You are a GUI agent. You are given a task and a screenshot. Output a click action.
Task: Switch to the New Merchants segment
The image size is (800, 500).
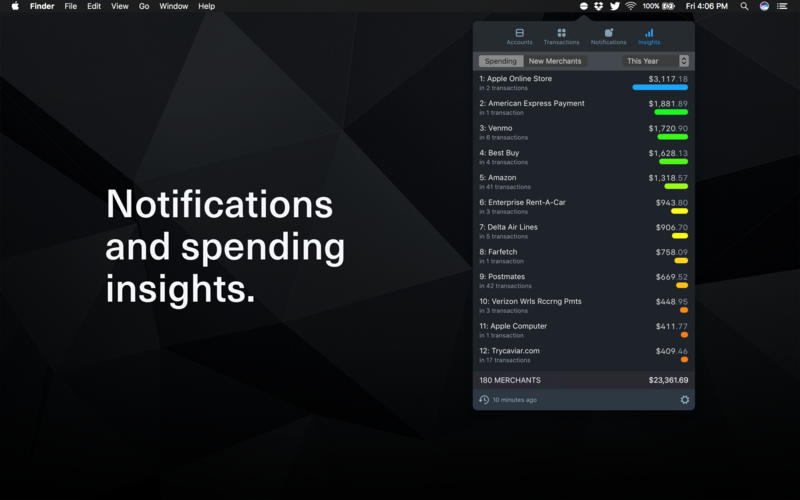[555, 61]
